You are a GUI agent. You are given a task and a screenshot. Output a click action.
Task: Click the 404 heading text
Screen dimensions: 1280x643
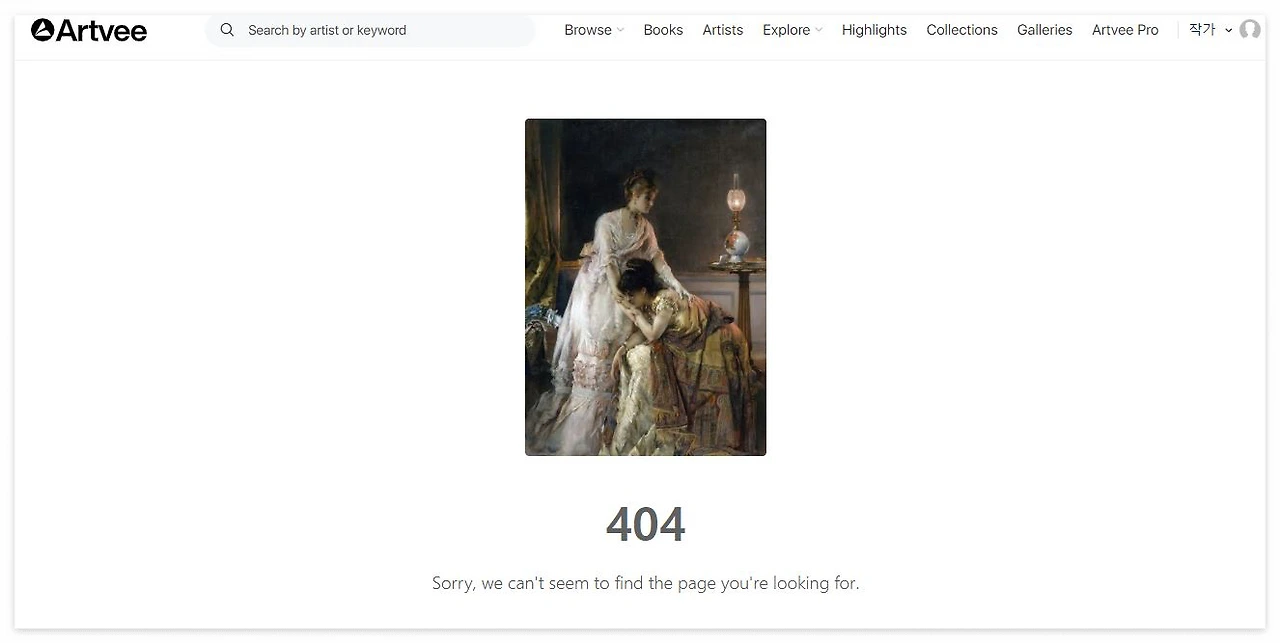pyautogui.click(x=646, y=524)
